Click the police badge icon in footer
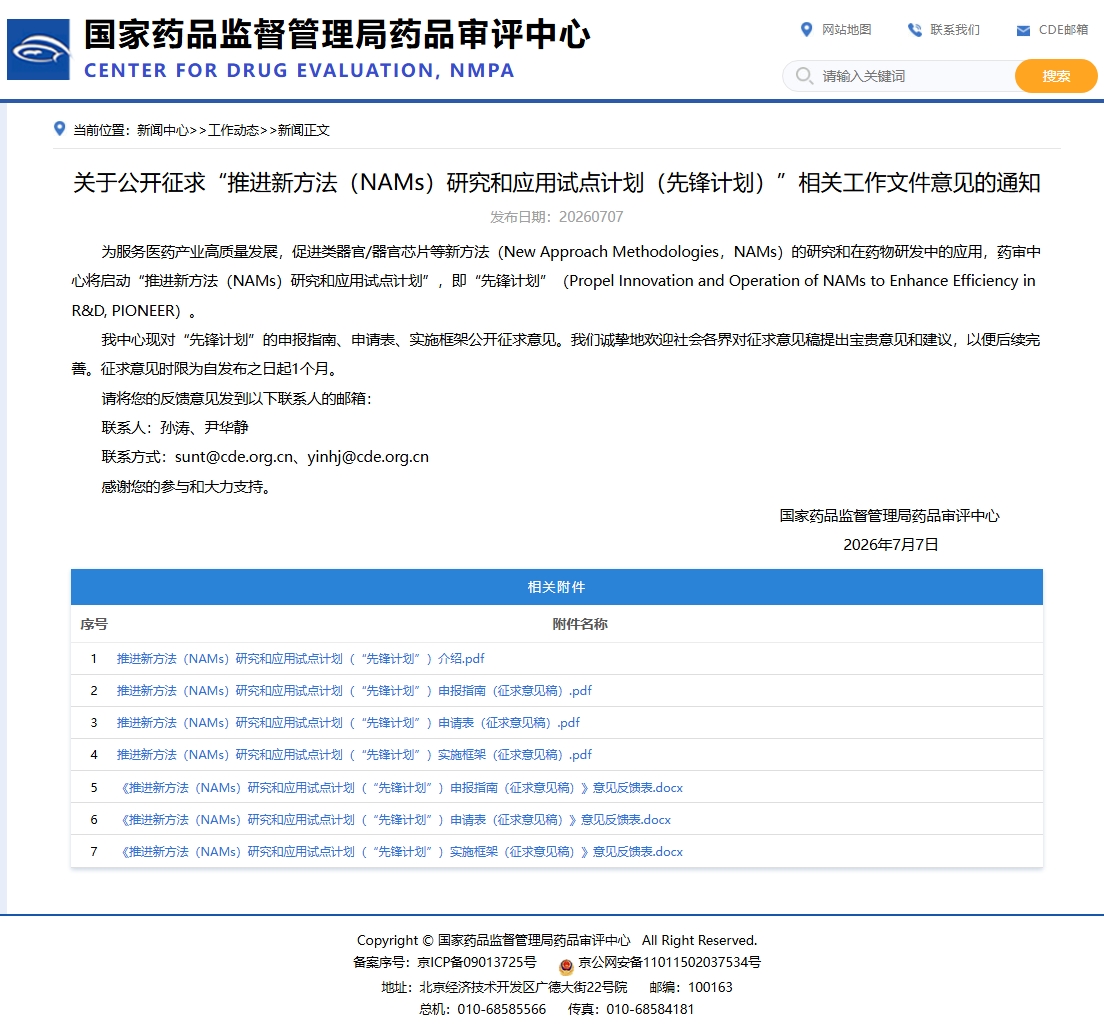Image resolution: width=1104 pixels, height=1033 pixels. [x=566, y=966]
